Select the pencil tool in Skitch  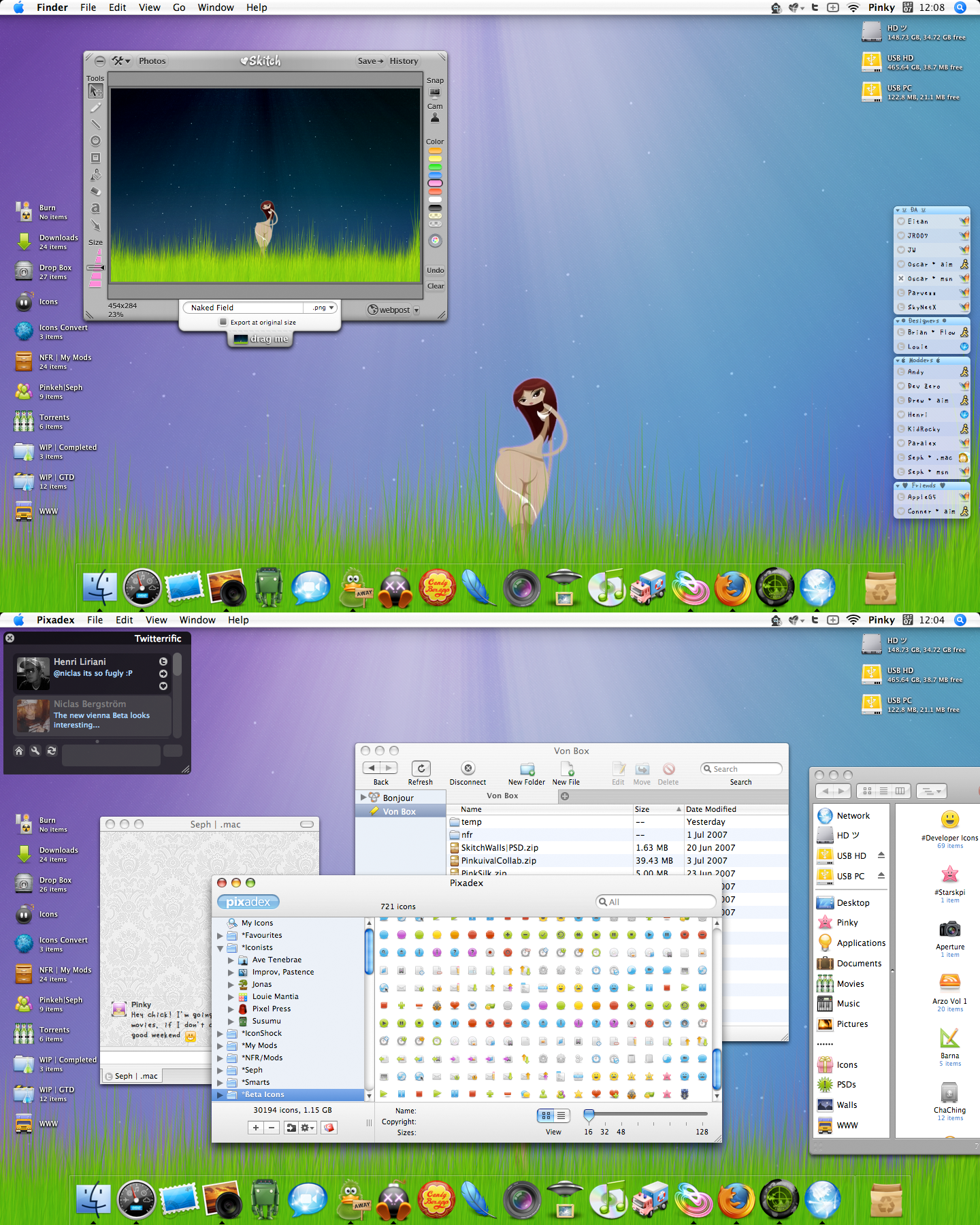95,108
